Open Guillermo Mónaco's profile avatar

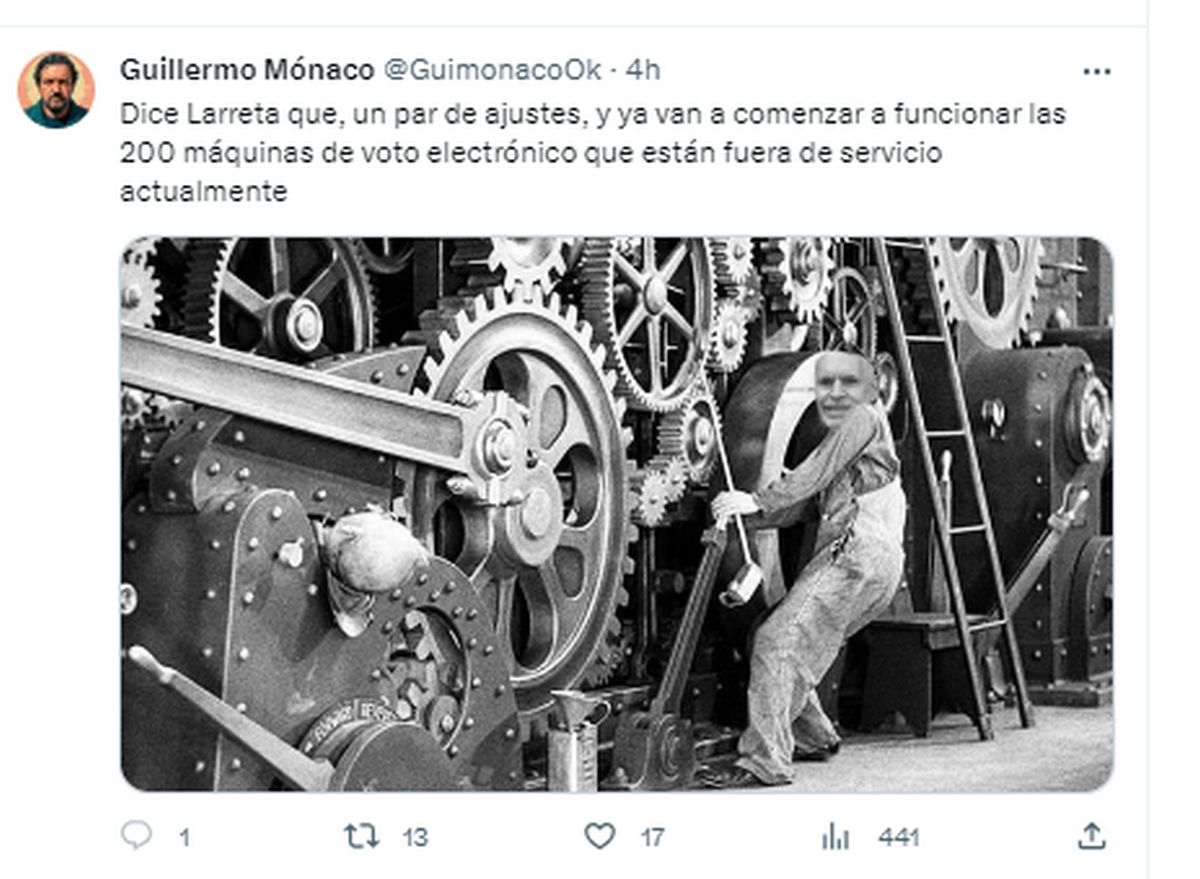coord(56,90)
